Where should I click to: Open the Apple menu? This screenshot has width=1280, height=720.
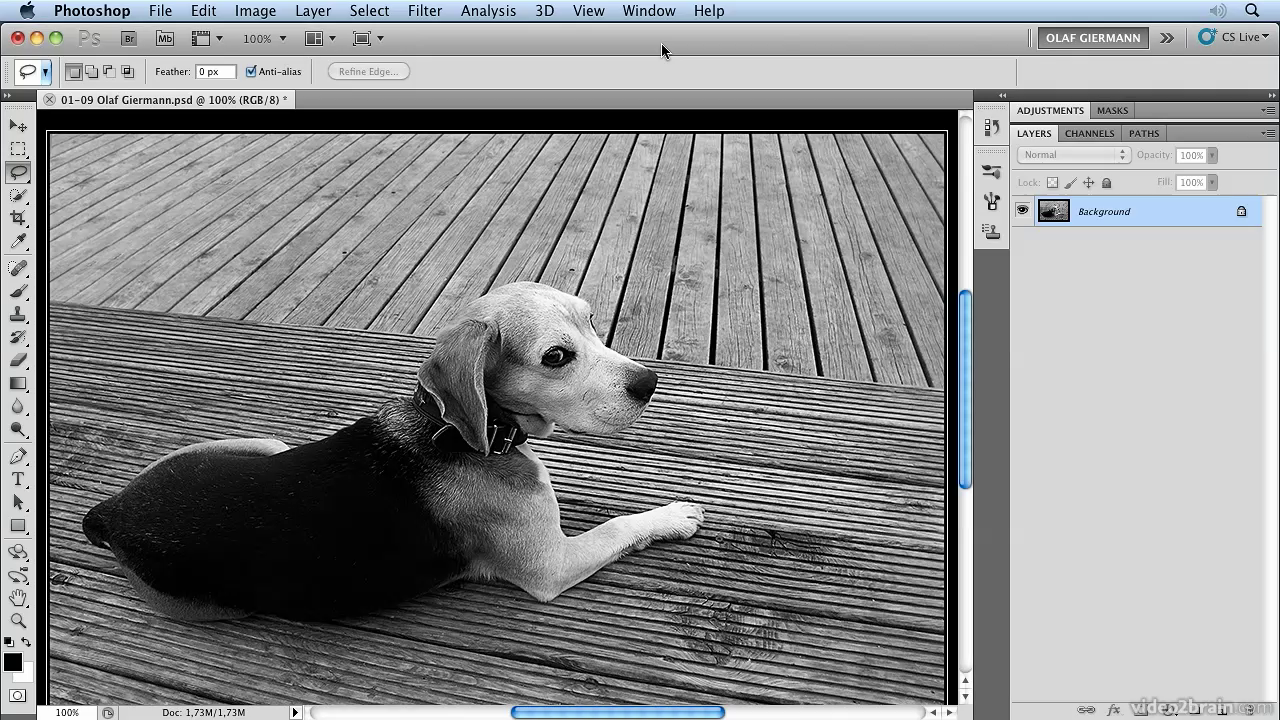coord(27,11)
